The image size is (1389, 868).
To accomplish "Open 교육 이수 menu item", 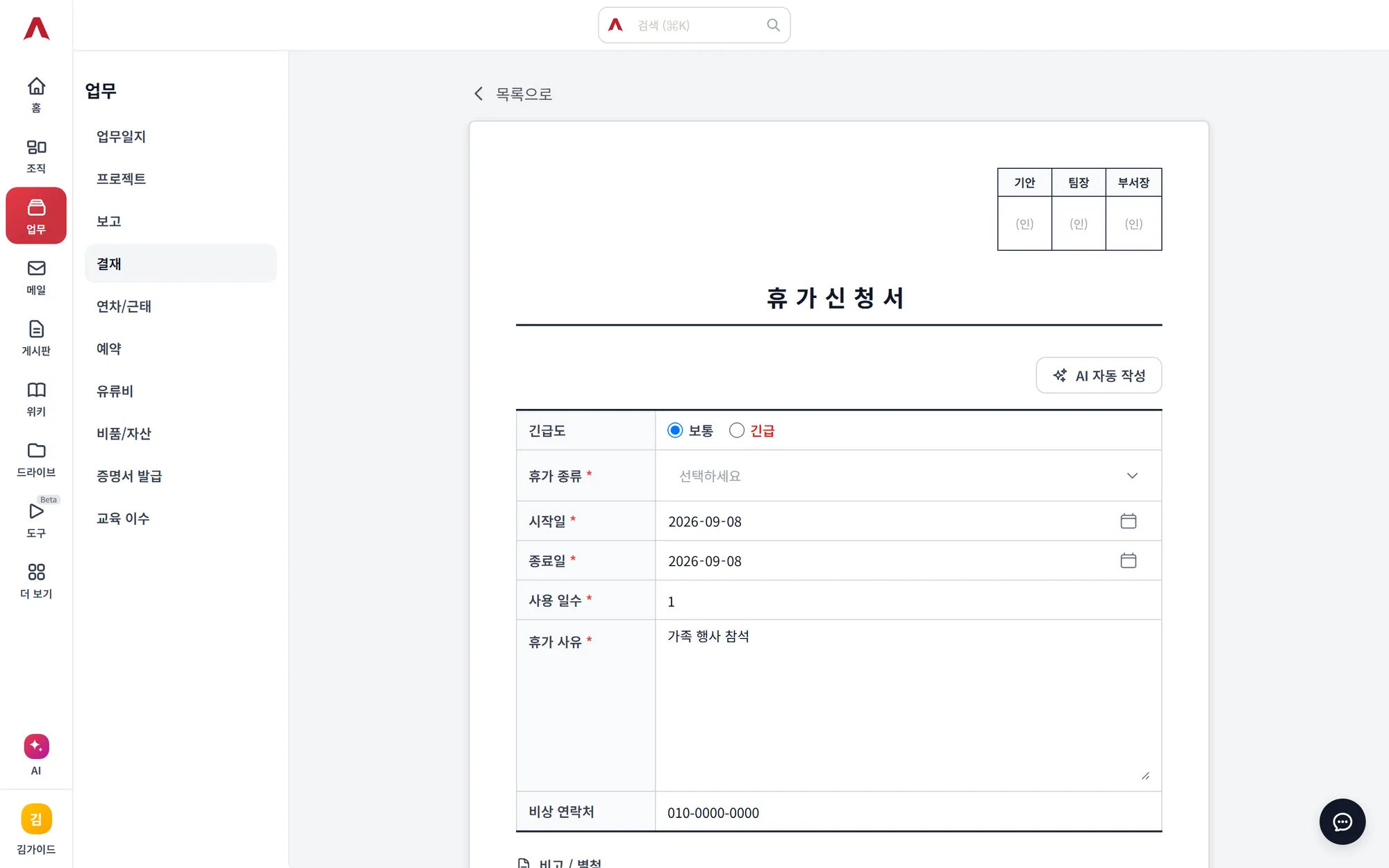I will 181,518.
